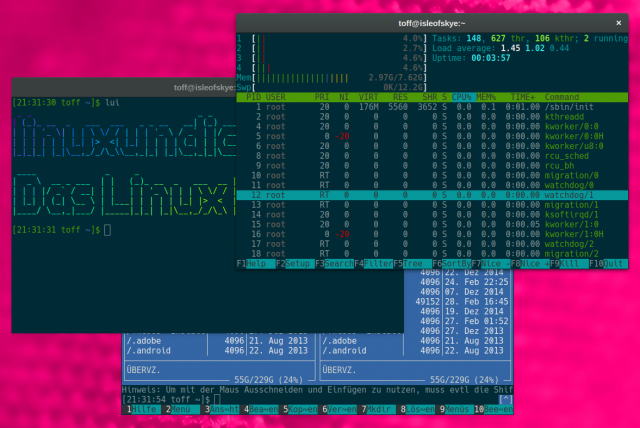
Task: Sort by the Command column header
Action: (562, 97)
